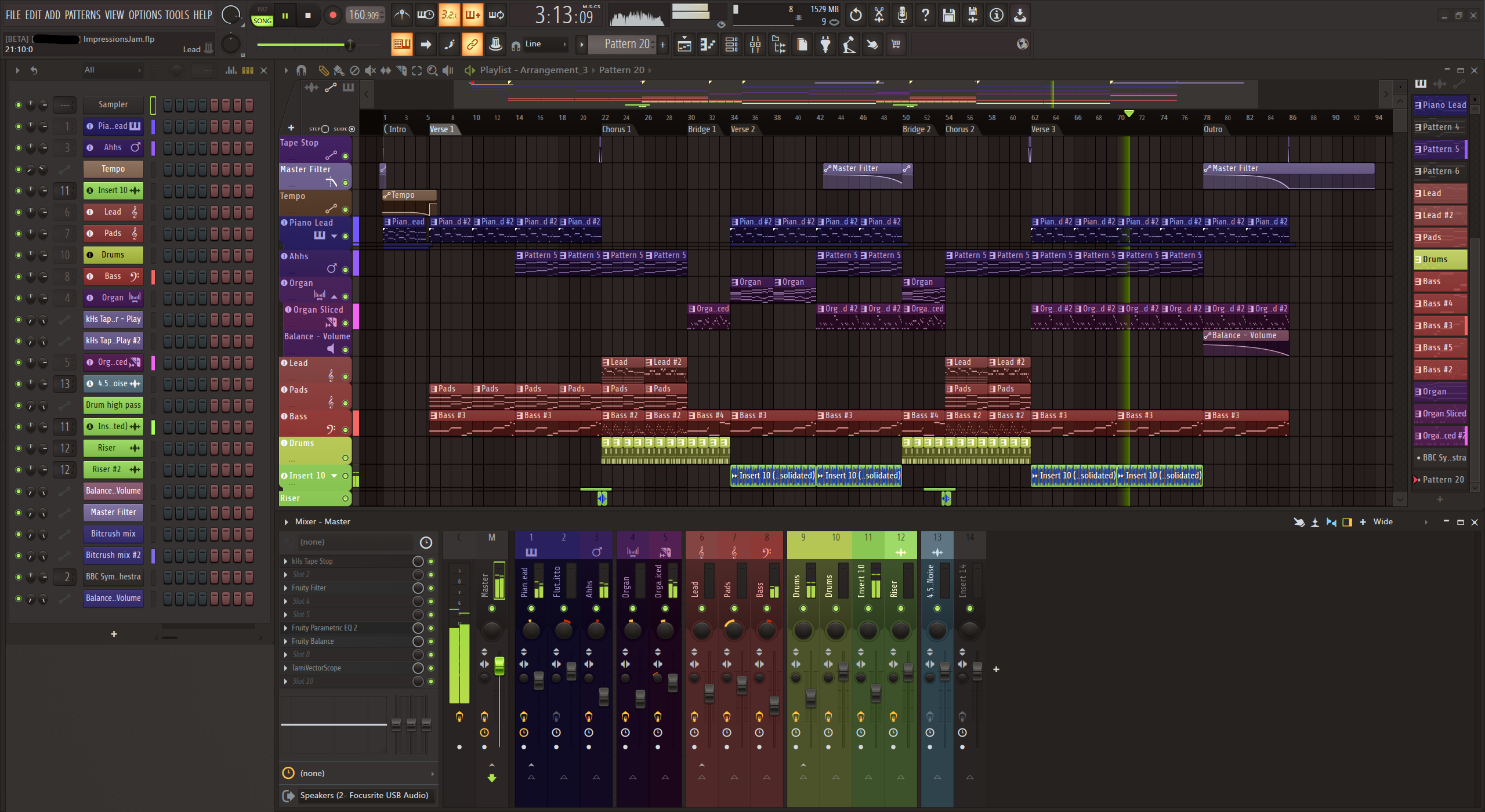Select Bass #4 pattern in the picker panel
Screen dimensions: 1485x812
(1440, 303)
